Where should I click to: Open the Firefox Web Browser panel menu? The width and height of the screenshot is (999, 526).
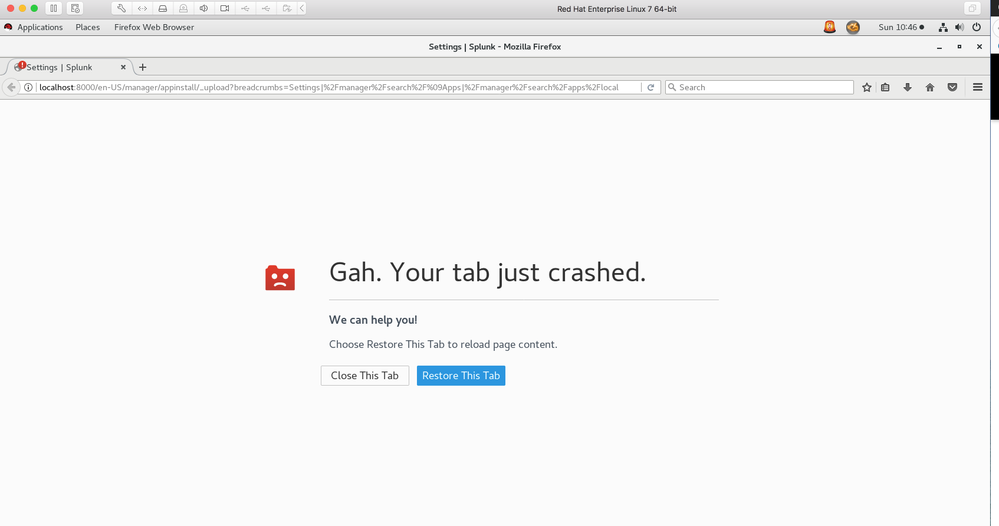pyautogui.click(x=154, y=27)
